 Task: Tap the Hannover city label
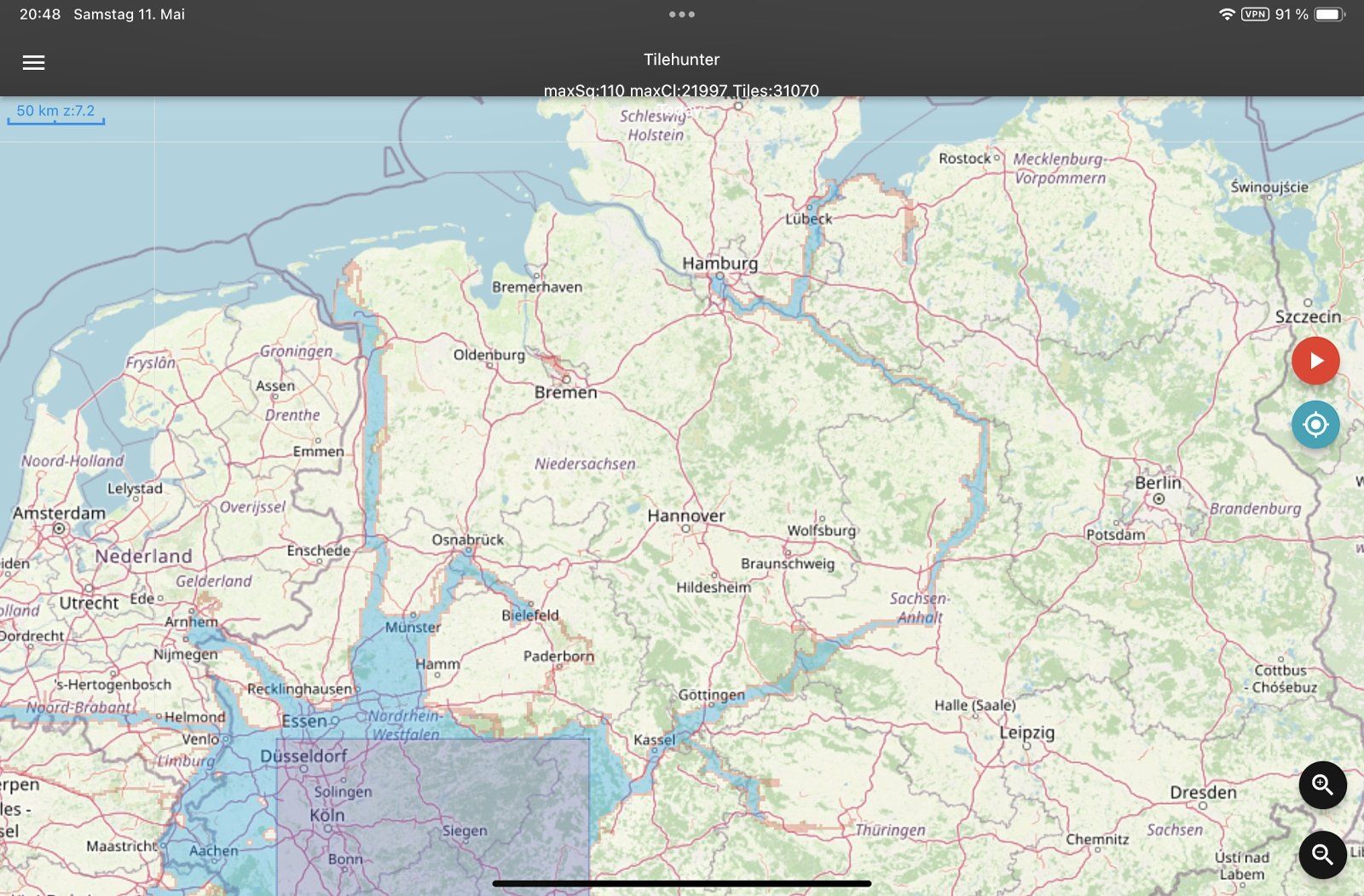685,516
